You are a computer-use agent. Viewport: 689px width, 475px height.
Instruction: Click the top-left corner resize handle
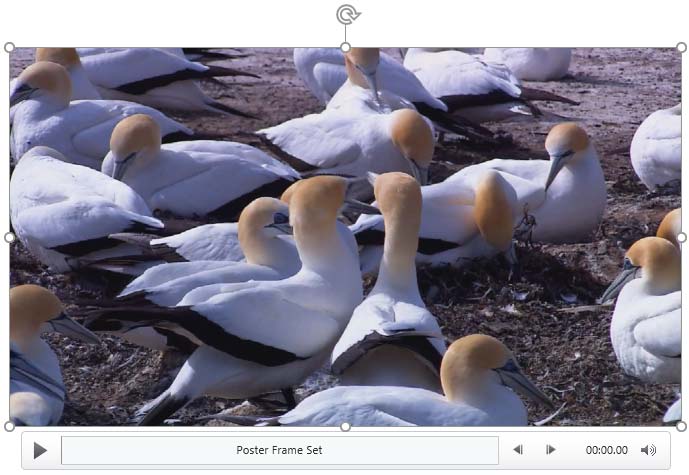click(10, 47)
